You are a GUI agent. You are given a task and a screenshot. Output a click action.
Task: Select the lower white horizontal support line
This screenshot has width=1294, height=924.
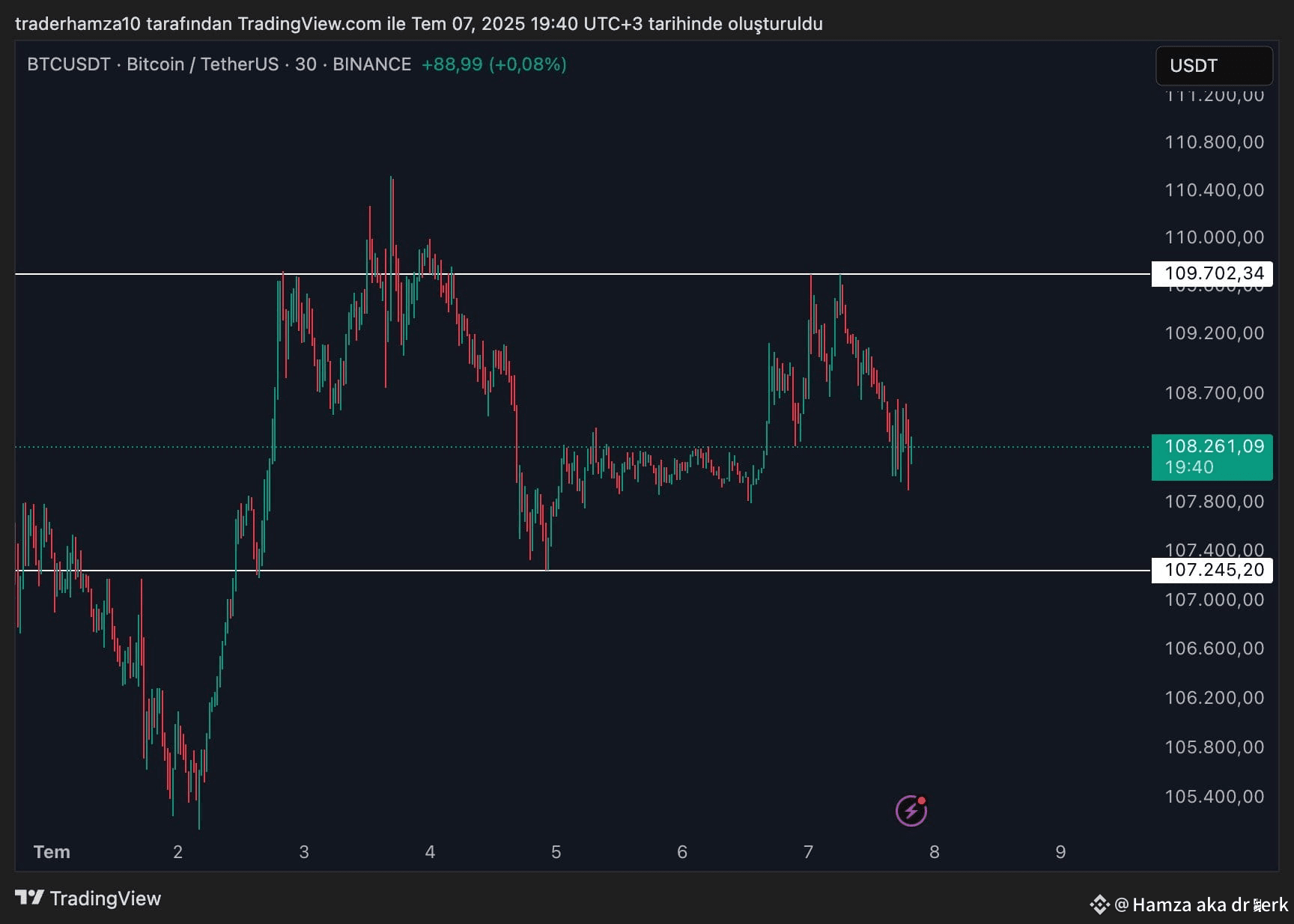583,571
